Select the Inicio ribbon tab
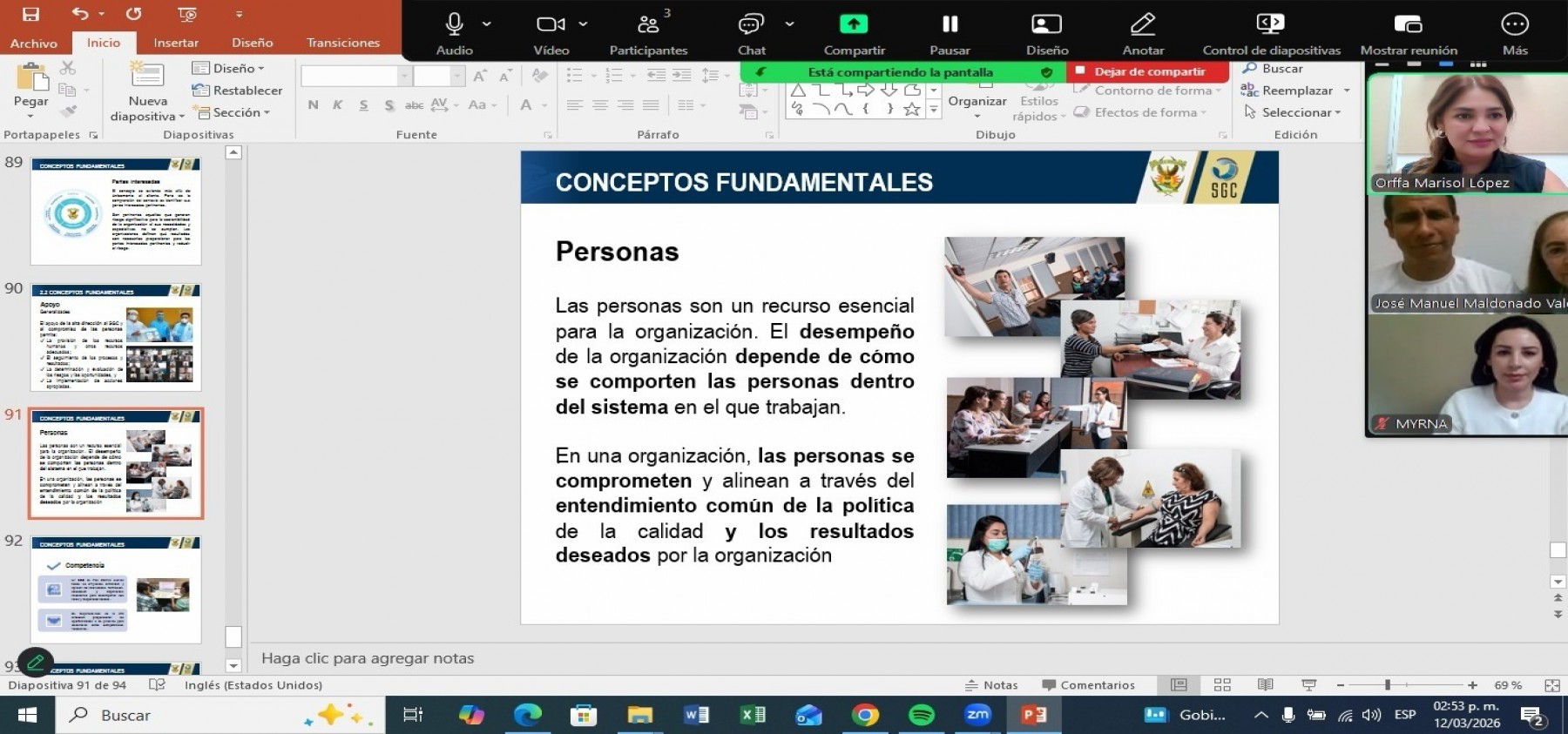1568x734 pixels. pos(104,43)
